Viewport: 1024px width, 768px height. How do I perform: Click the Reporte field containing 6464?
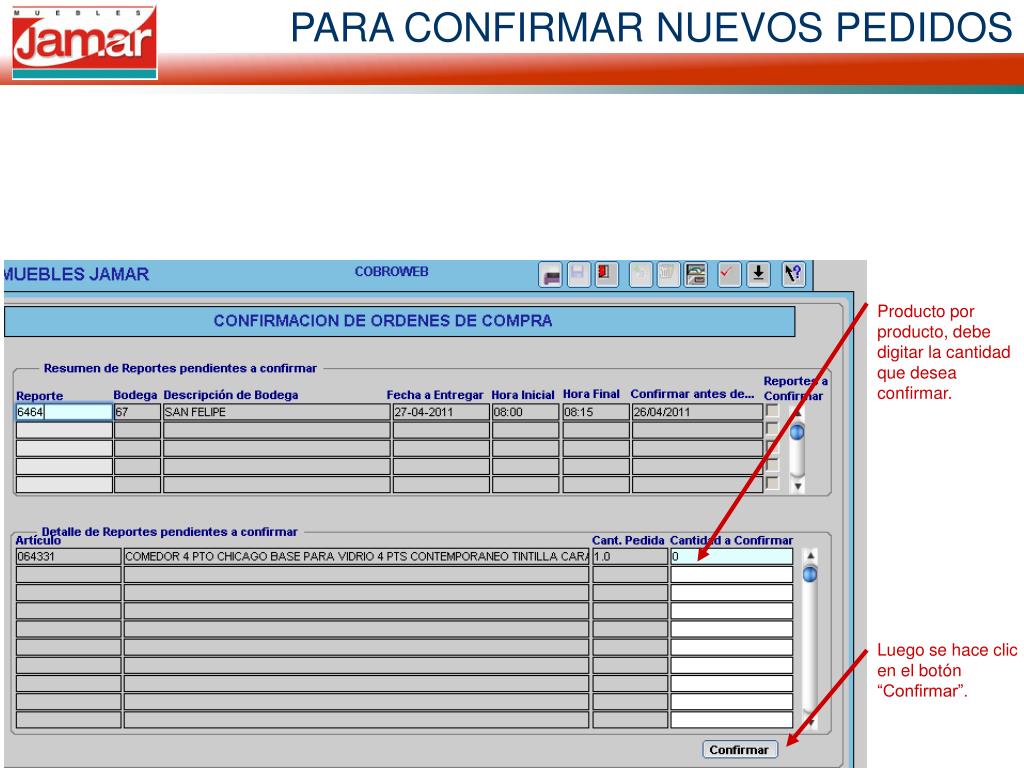(64, 412)
